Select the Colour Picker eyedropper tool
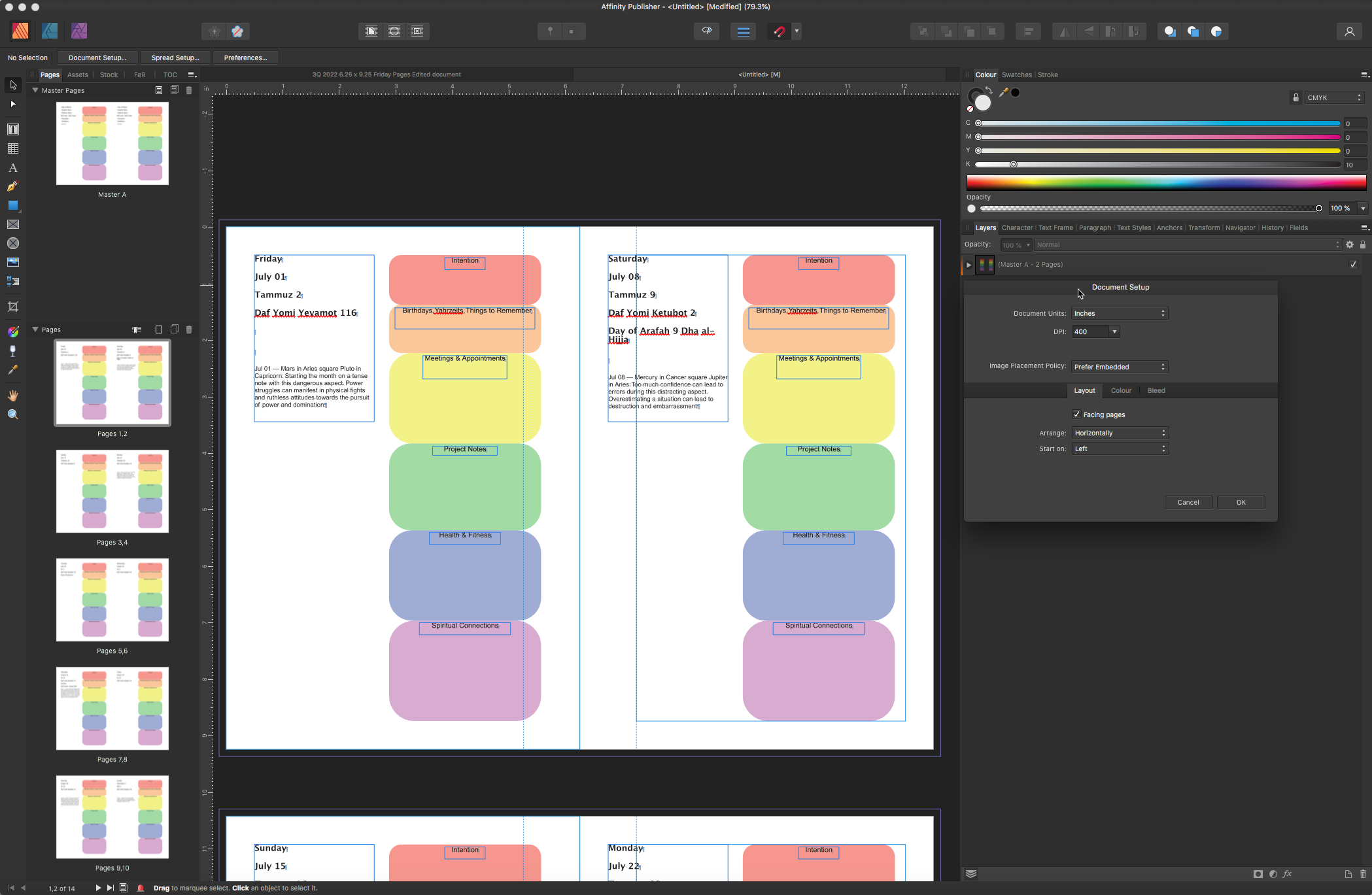 tap(13, 370)
